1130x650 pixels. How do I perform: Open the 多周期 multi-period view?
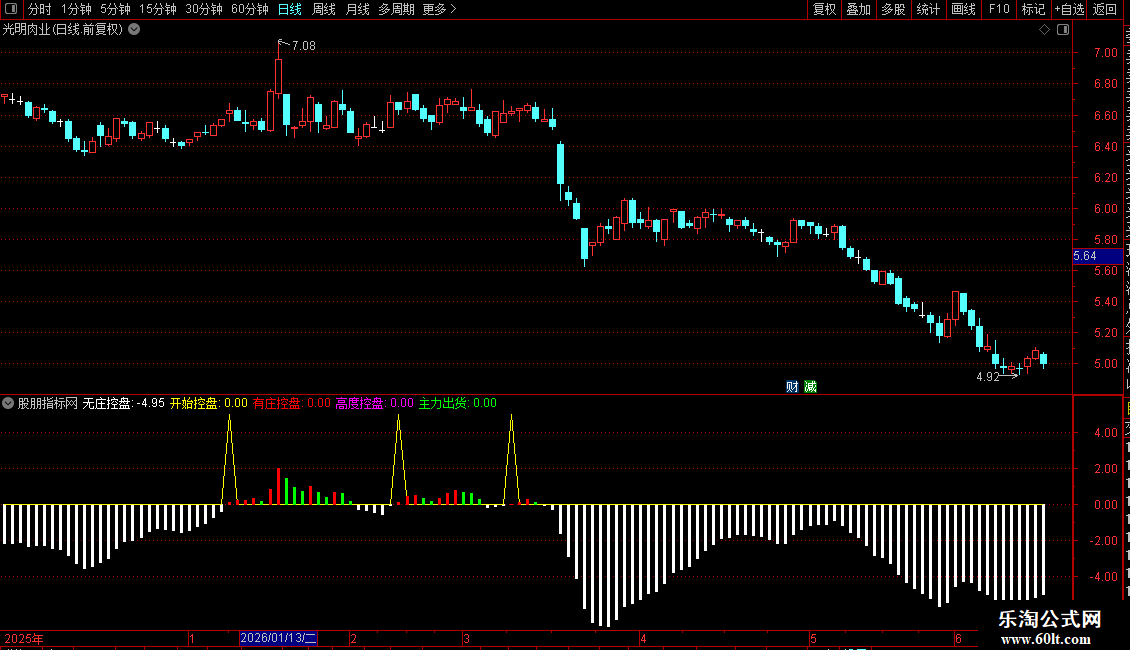click(x=396, y=9)
